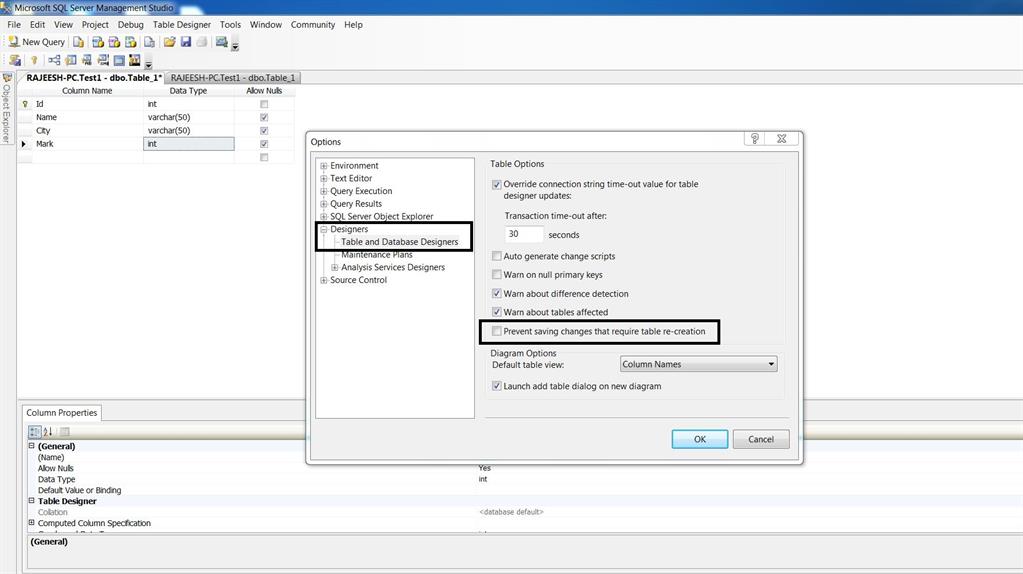This screenshot has height=574, width=1023.
Task: Collapse the (General) properties section
Action: (31, 446)
